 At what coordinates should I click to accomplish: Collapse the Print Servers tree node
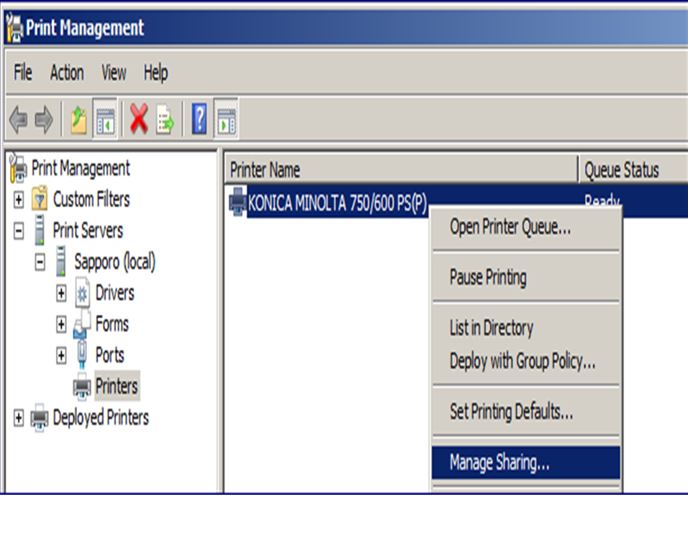click(18, 231)
